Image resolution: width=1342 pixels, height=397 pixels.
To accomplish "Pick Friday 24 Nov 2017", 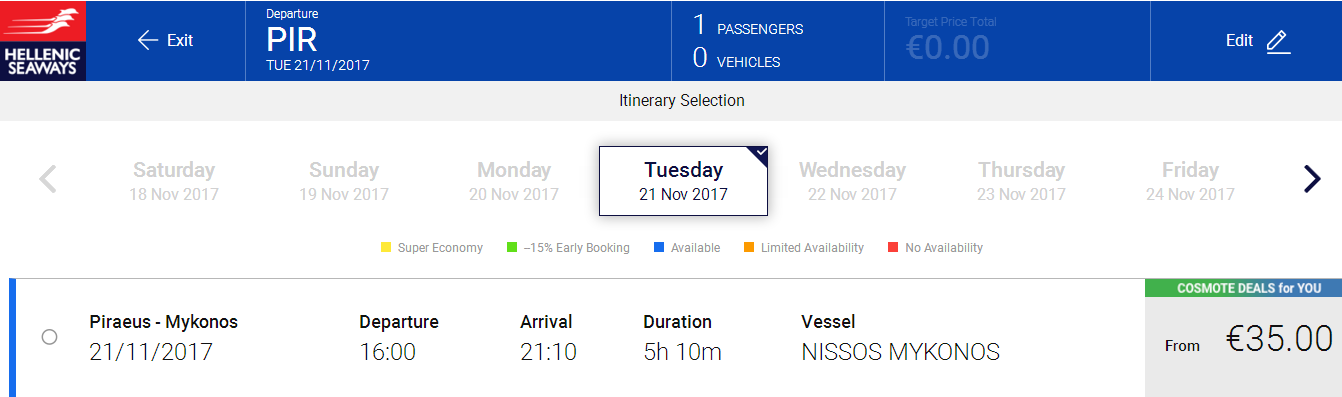I will (x=1190, y=181).
